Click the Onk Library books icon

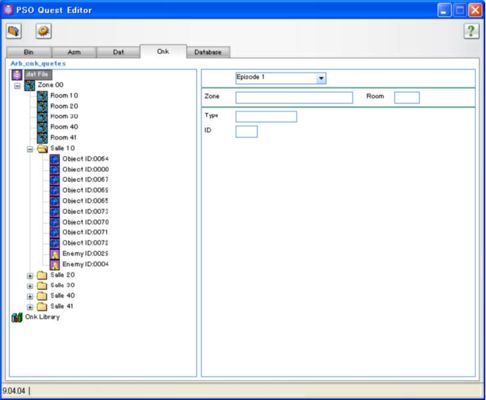17,318
